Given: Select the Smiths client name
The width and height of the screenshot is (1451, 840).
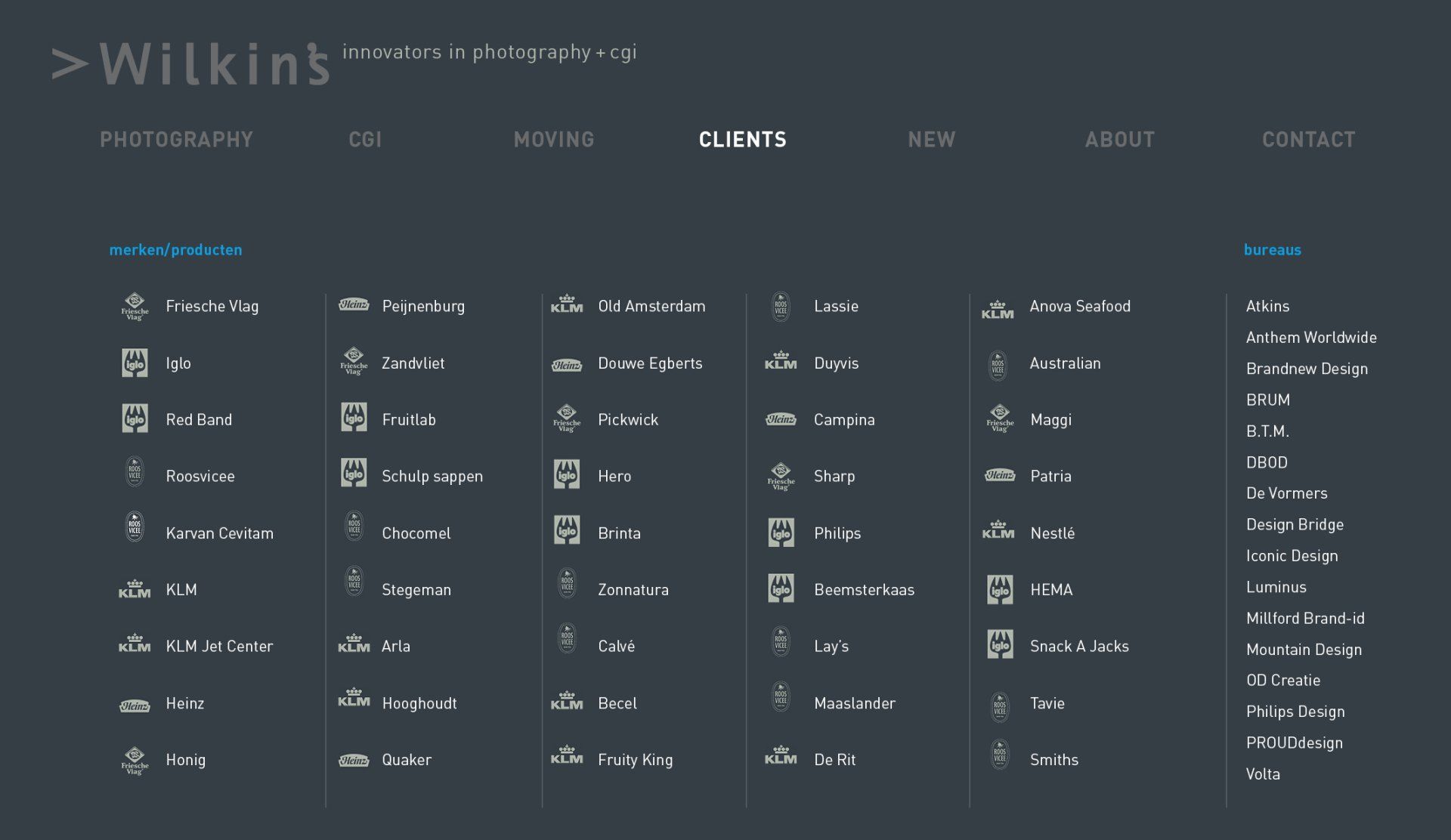Looking at the screenshot, I should pos(1053,760).
